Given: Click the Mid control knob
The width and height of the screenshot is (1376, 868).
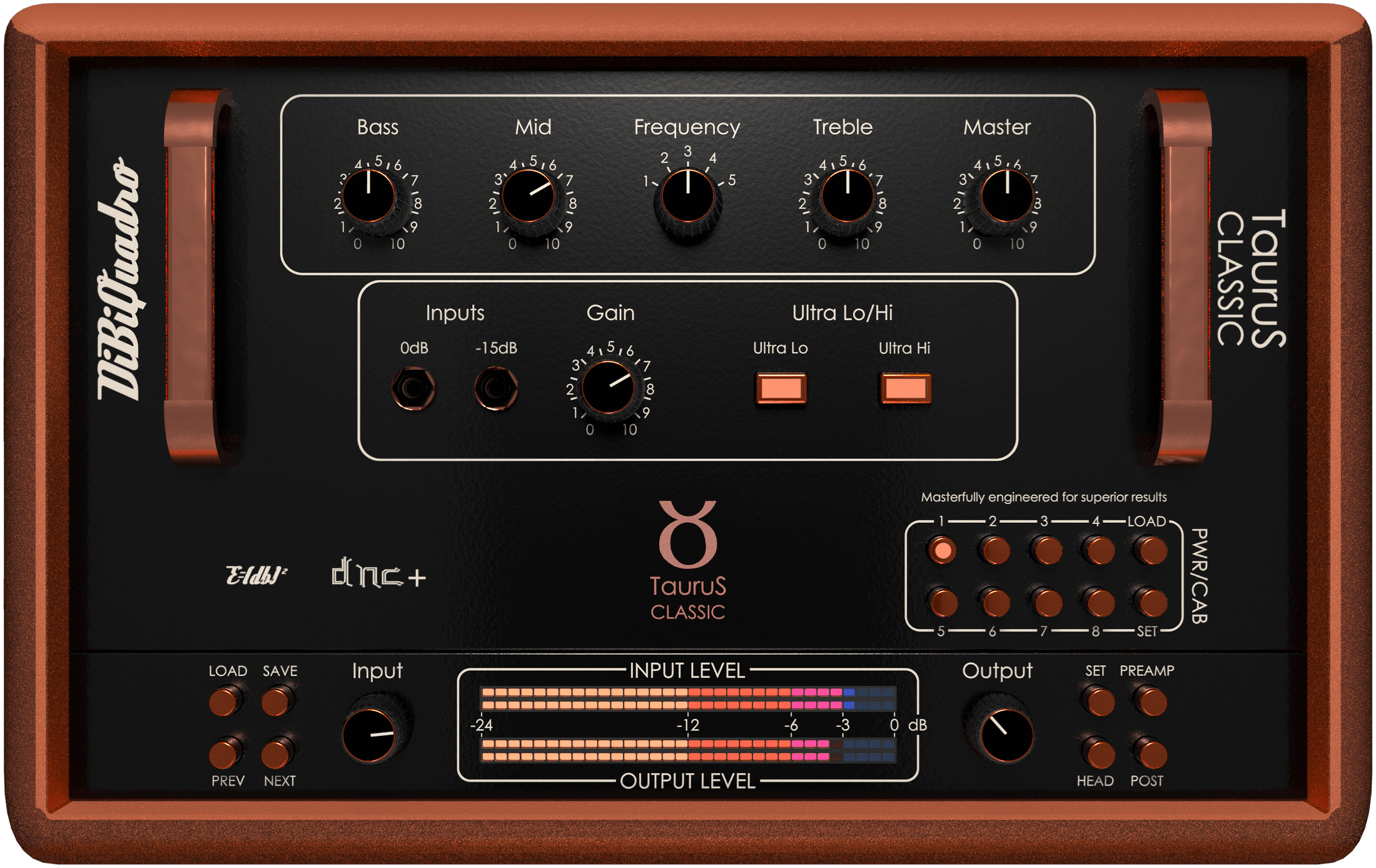Looking at the screenshot, I should click(x=528, y=197).
